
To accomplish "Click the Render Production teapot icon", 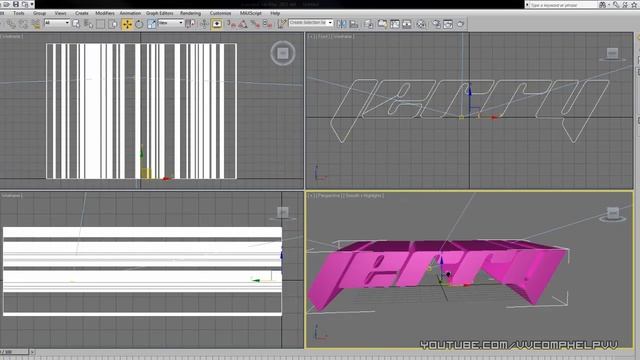I will (x=460, y=24).
